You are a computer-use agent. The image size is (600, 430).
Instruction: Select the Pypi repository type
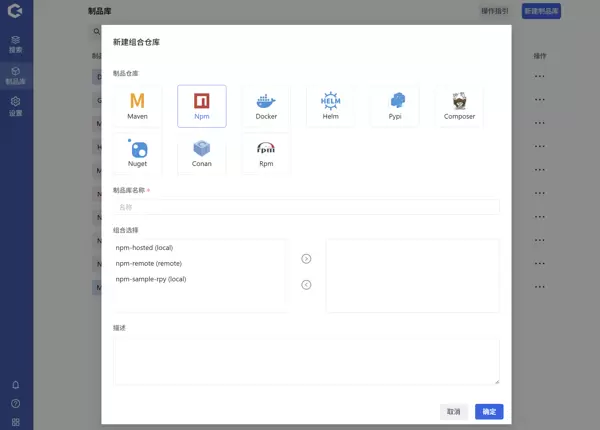point(395,105)
